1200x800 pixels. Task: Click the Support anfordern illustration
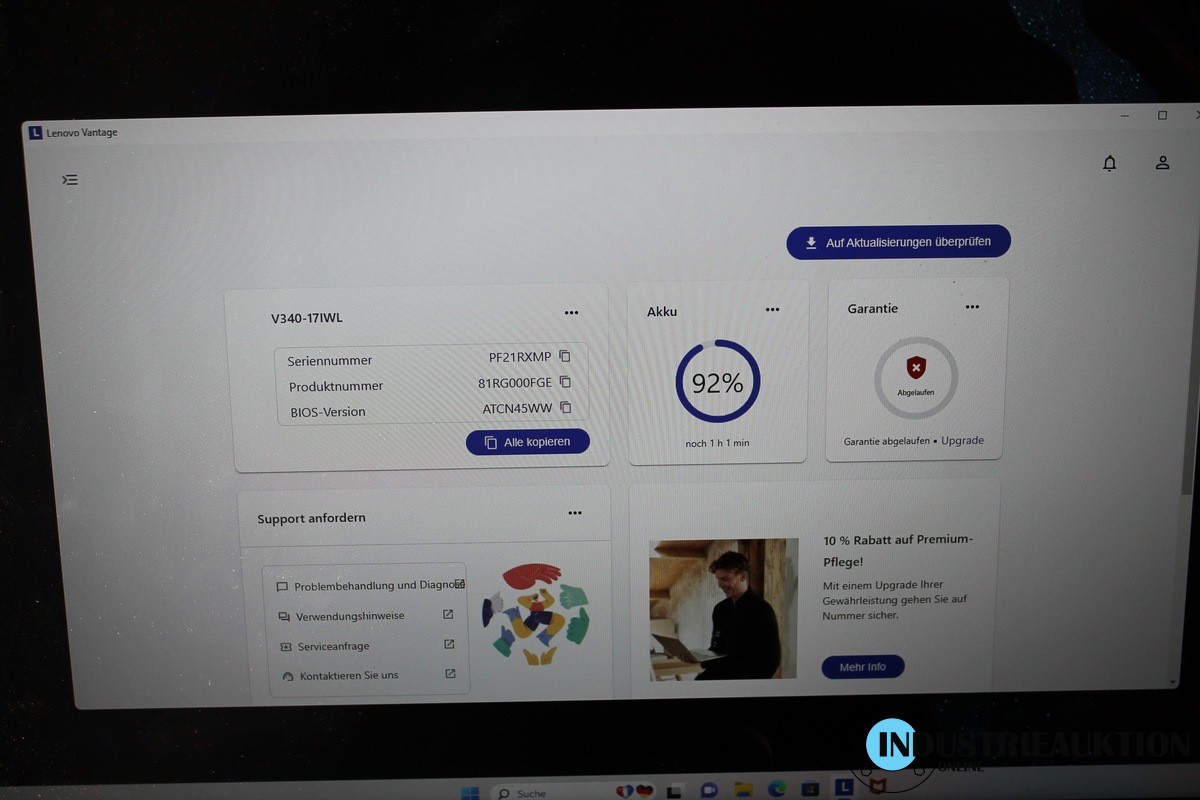pos(535,613)
